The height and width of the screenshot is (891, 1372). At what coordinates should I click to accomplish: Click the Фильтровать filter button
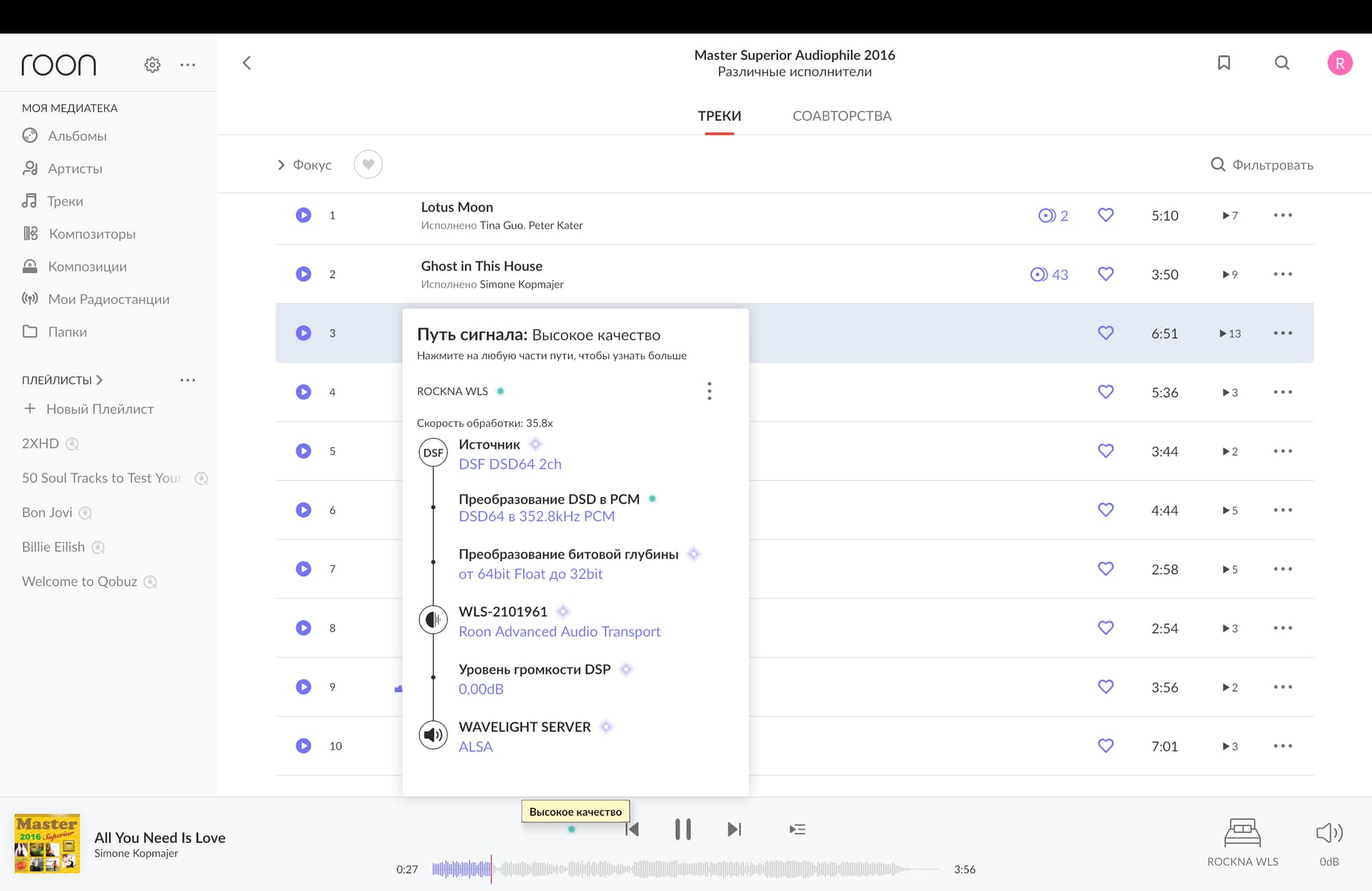[x=1262, y=165]
